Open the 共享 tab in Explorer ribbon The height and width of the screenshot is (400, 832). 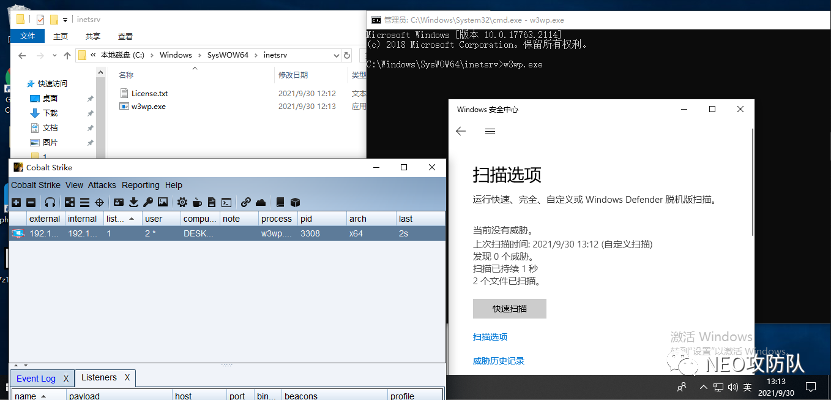point(93,37)
